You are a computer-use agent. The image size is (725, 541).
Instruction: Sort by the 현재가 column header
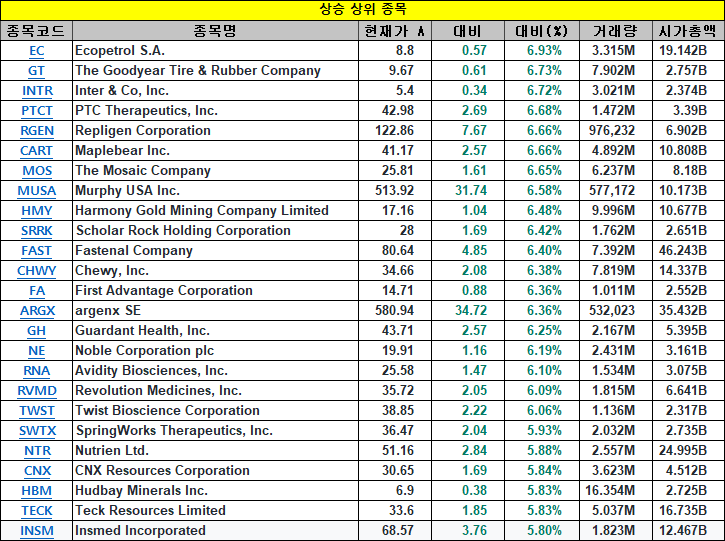click(x=395, y=31)
